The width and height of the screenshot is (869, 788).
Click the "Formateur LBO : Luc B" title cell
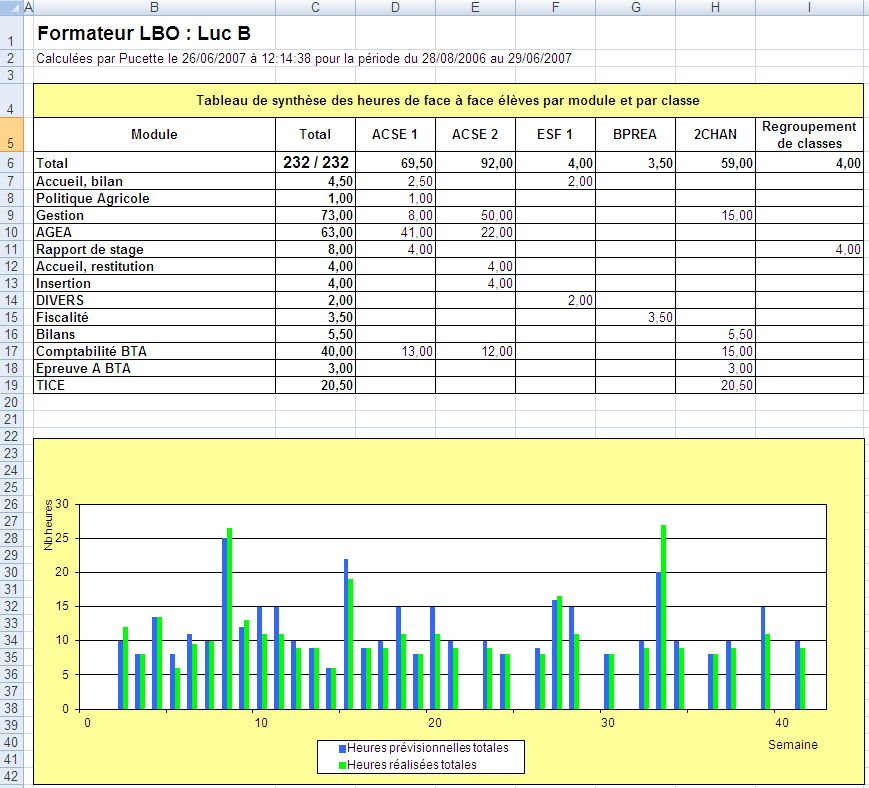[143, 34]
